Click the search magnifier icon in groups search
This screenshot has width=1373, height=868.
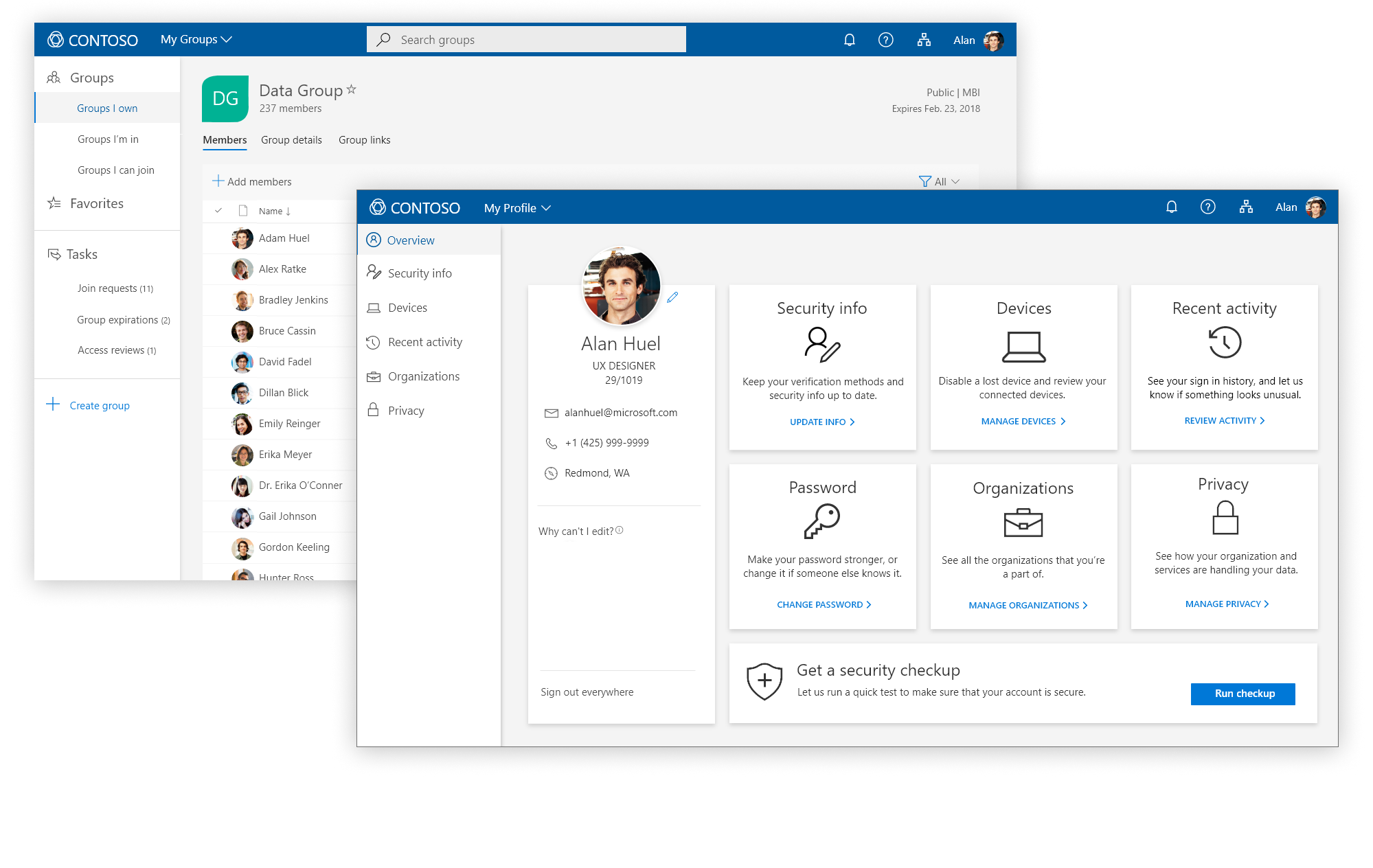(383, 40)
